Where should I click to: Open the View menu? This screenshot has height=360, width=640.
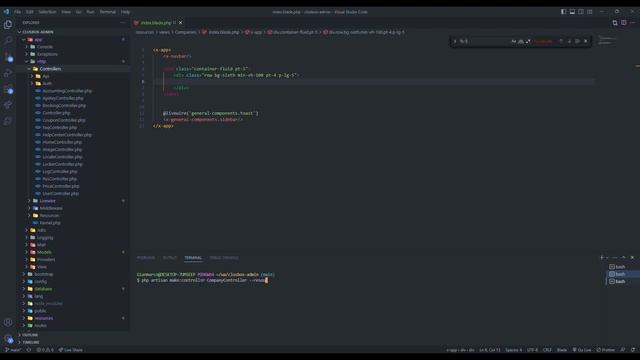66,12
